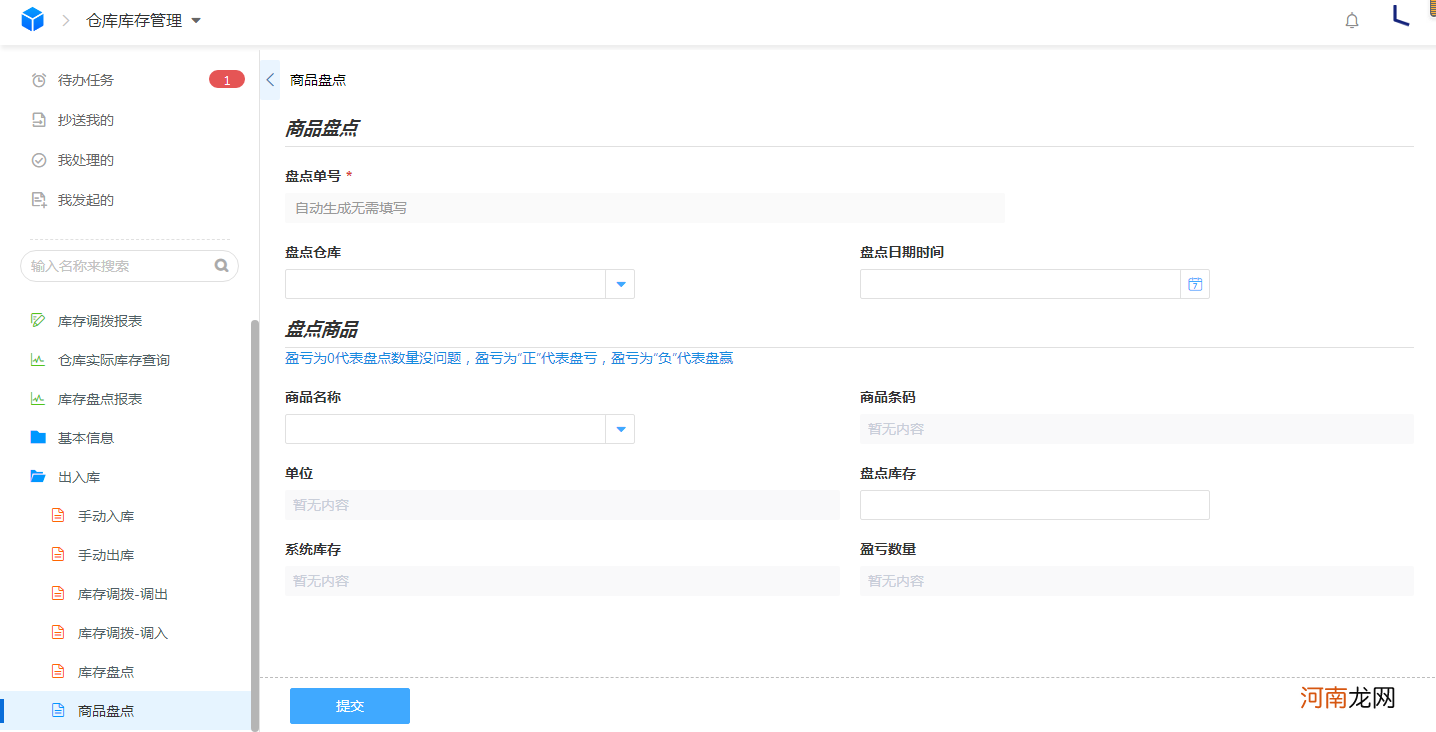Click the 商品盘点 breadcrumb title
This screenshot has width=1436, height=732.
coord(318,80)
